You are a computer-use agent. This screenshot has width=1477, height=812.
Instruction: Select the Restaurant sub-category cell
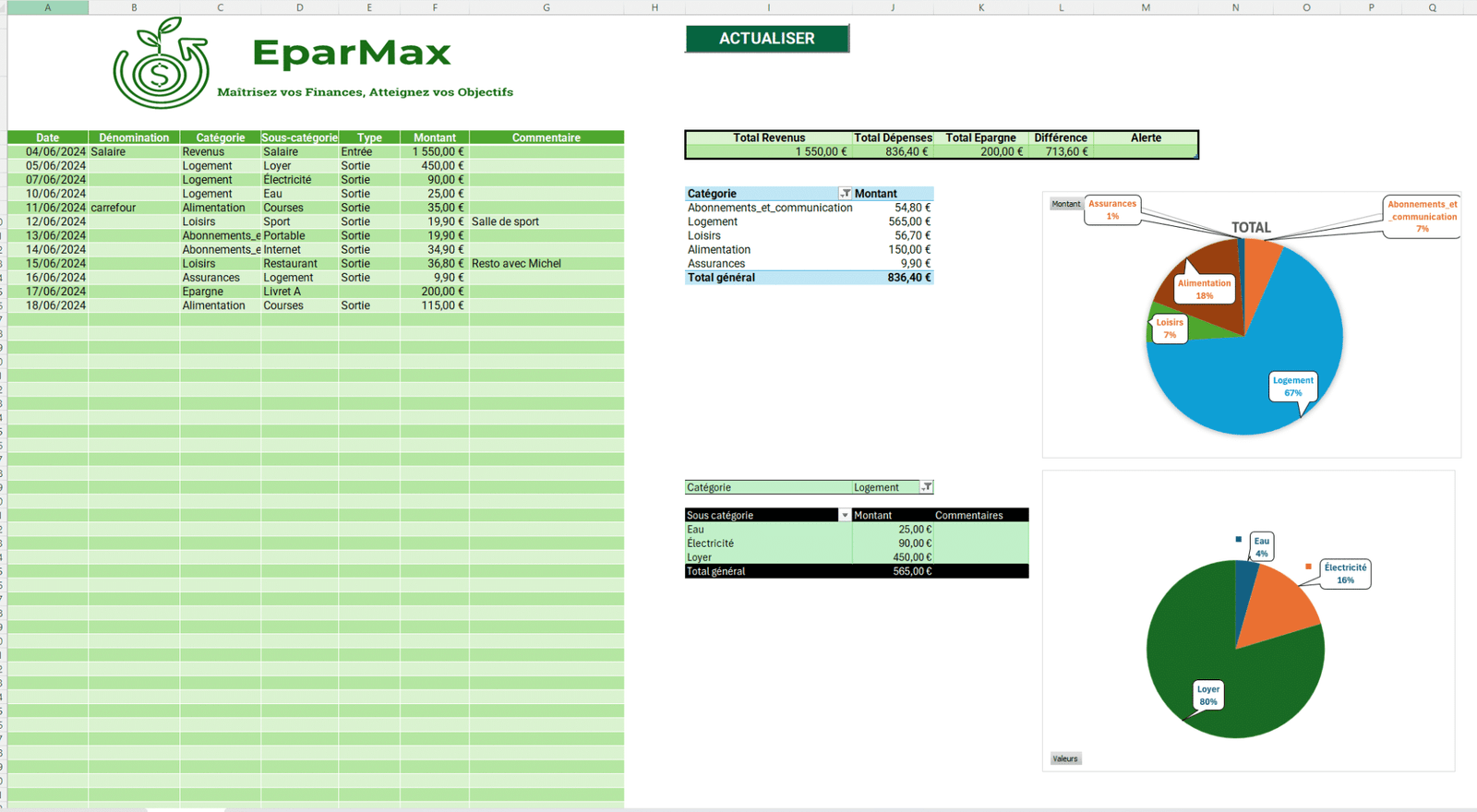pyautogui.click(x=299, y=264)
